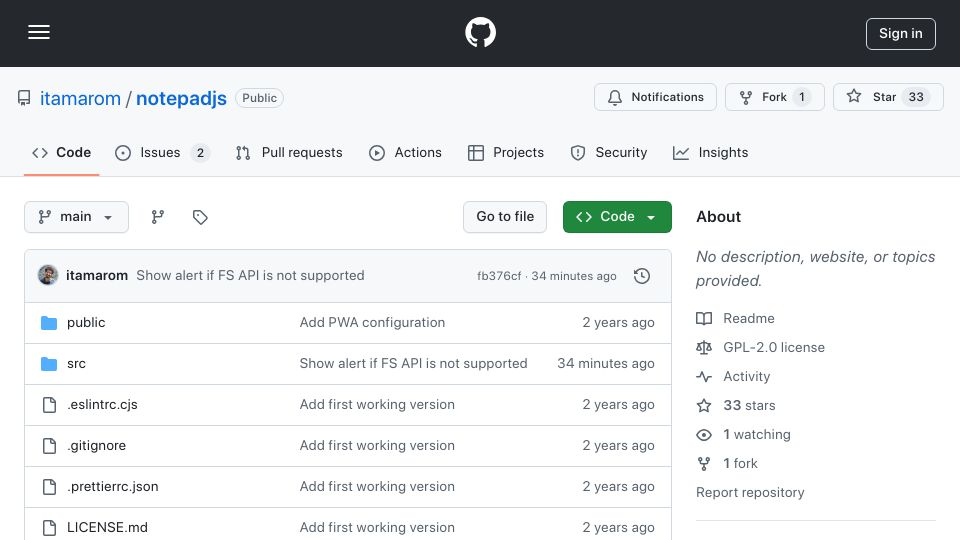This screenshot has width=960, height=540.
Task: Open the src folder
Action: tap(77, 364)
